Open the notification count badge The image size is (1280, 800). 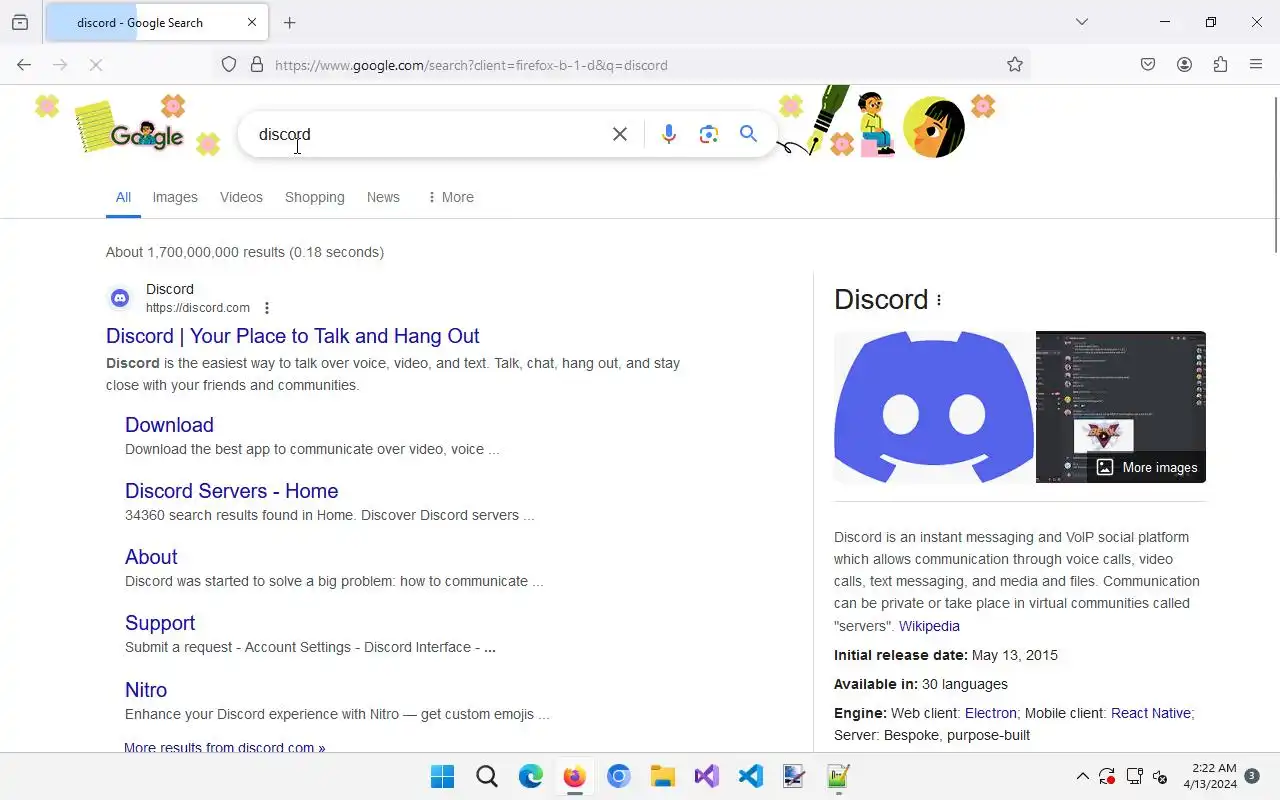click(x=1252, y=776)
